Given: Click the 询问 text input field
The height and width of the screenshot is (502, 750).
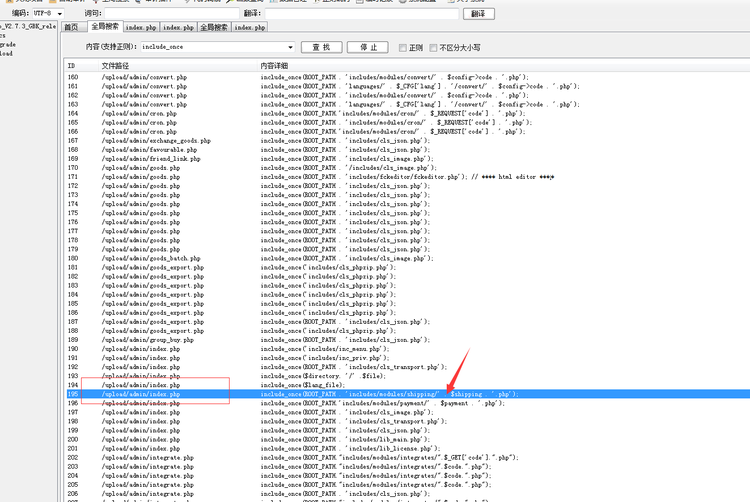Looking at the screenshot, I should click(170, 13).
